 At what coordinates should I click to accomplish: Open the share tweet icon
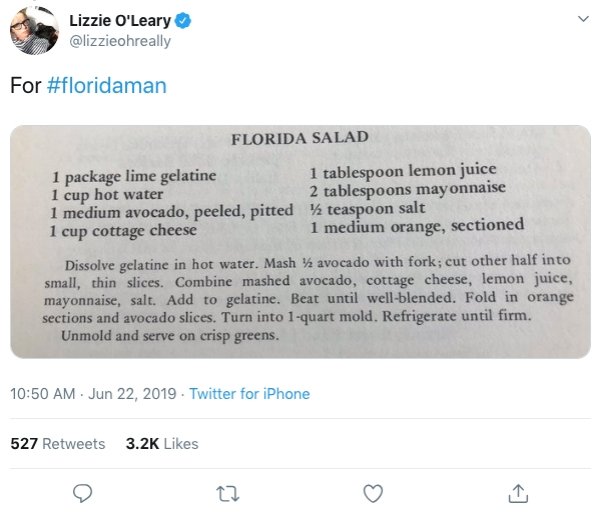point(518,493)
